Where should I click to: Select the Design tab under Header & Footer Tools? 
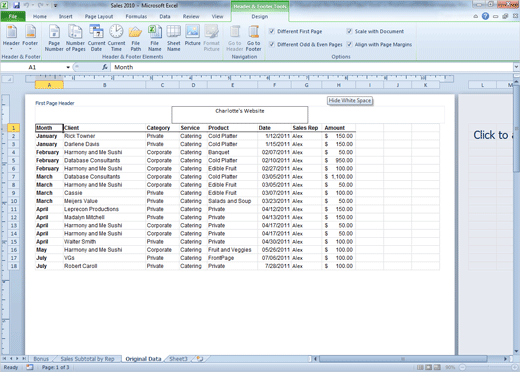pos(260,16)
